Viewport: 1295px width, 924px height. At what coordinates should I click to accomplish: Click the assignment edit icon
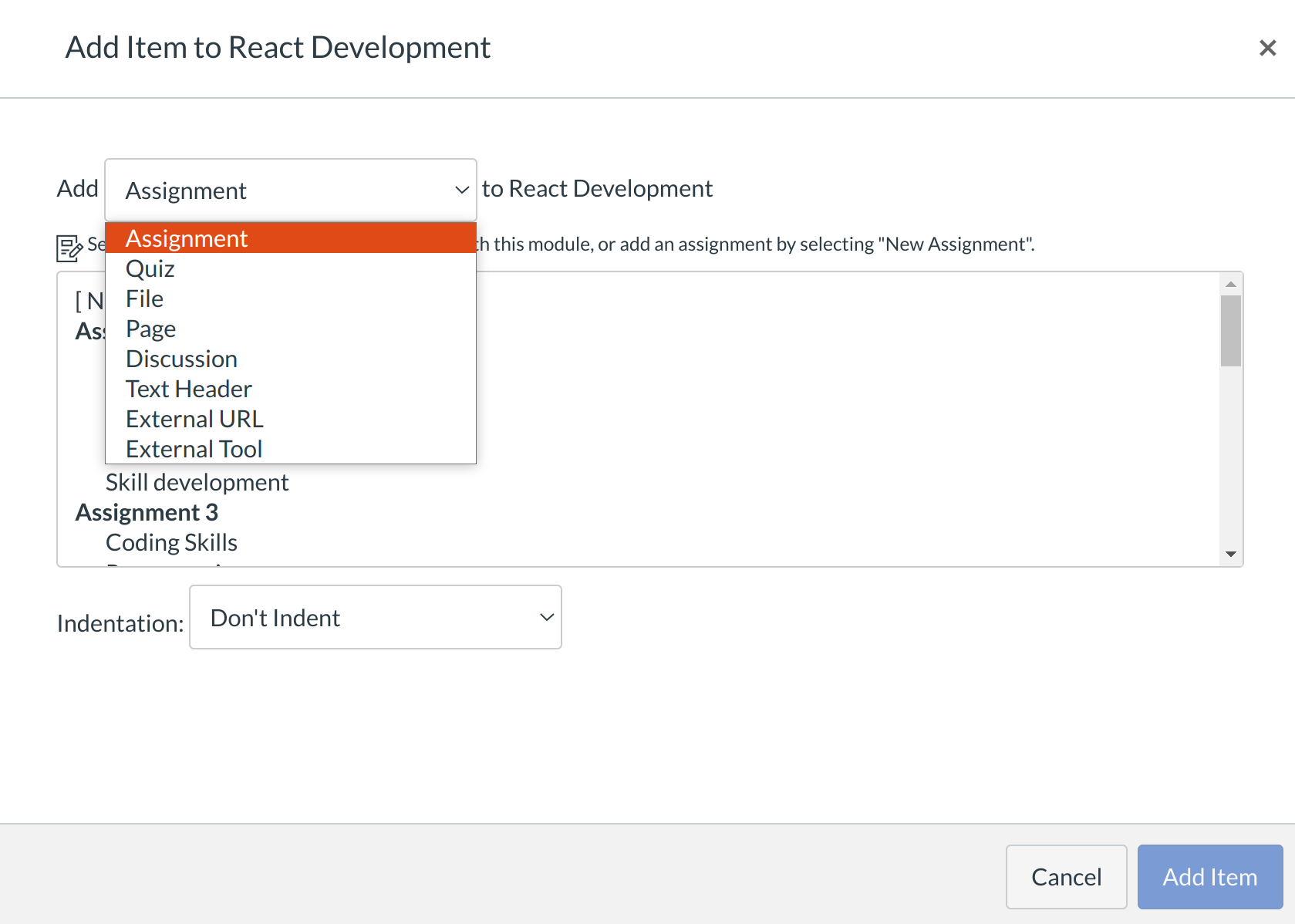click(69, 248)
